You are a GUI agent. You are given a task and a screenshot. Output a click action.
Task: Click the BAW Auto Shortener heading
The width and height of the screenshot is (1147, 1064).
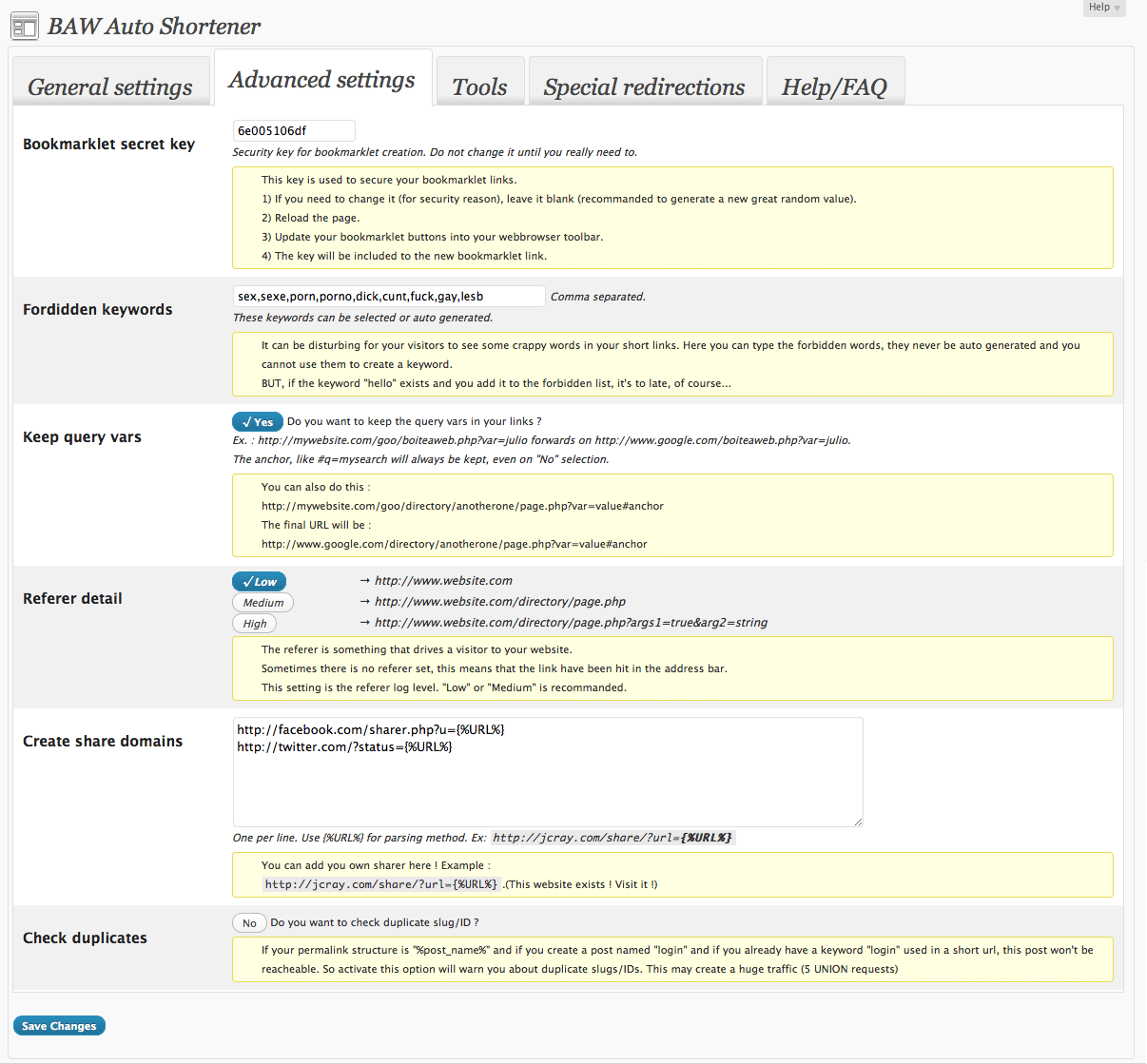[x=154, y=27]
